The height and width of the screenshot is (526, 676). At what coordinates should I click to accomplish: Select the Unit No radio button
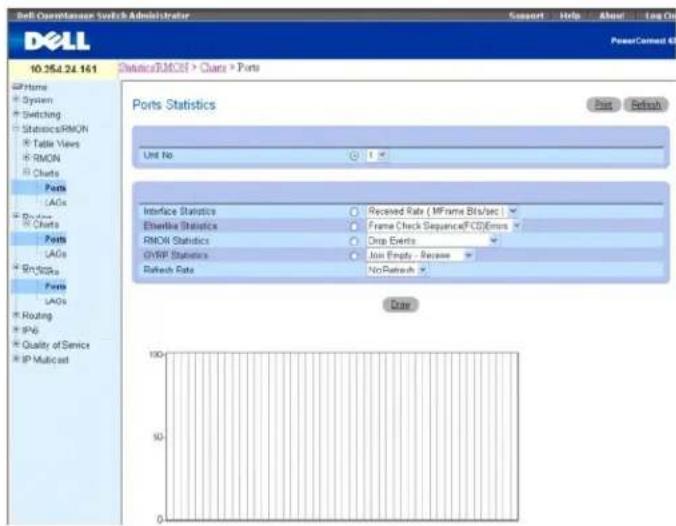pos(354,156)
